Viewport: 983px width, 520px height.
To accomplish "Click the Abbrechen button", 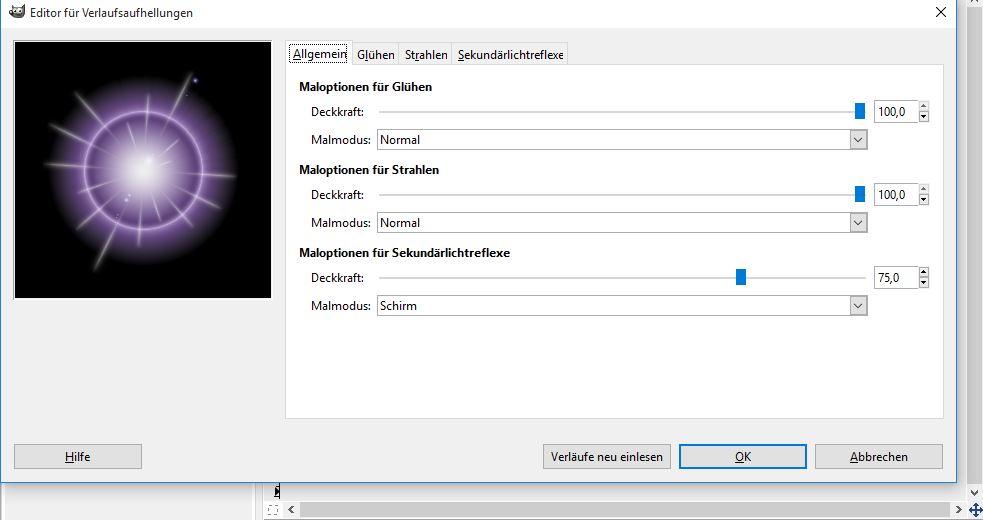I will pyautogui.click(x=879, y=457).
